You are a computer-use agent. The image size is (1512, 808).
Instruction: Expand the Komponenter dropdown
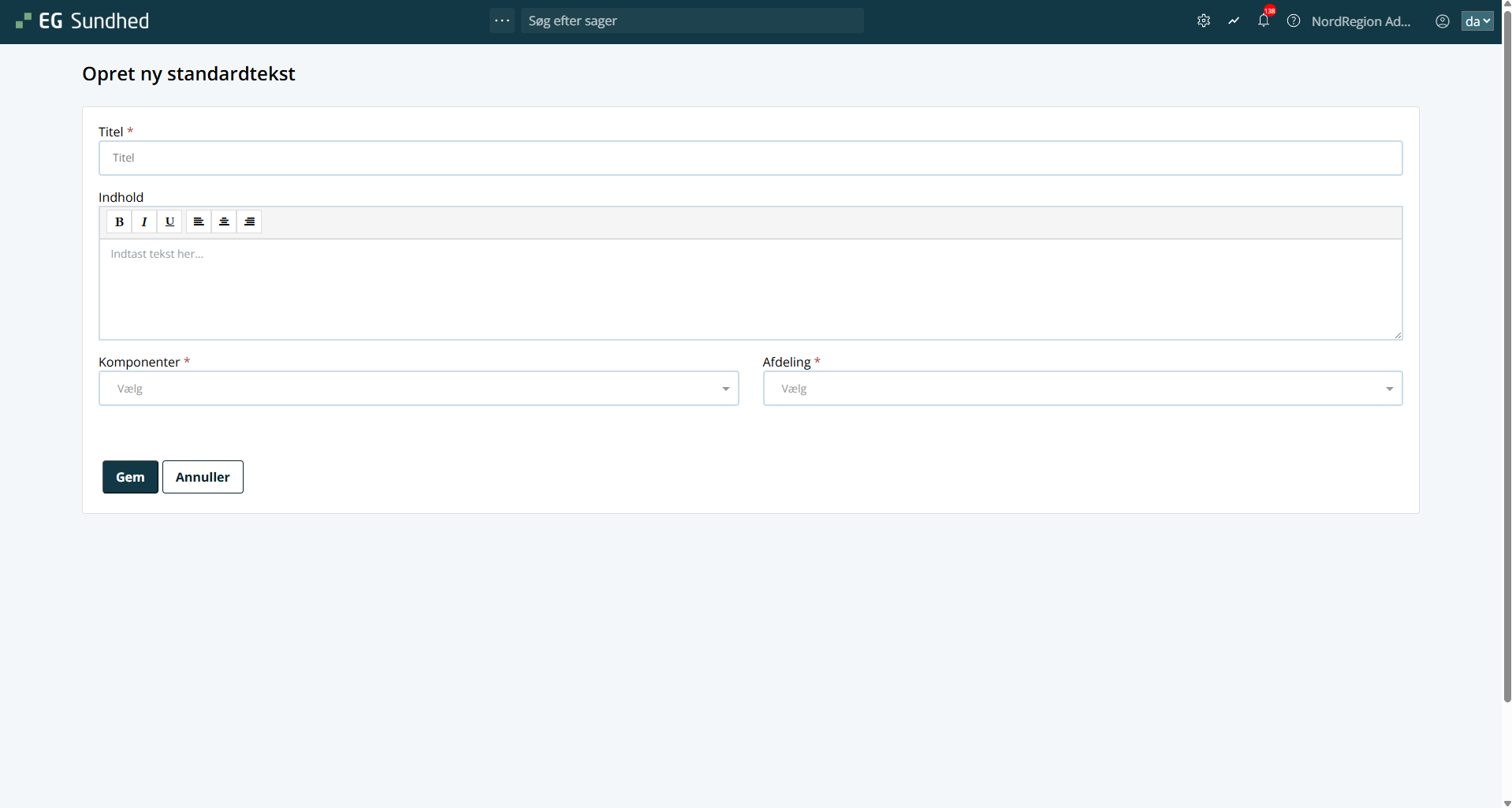(418, 389)
